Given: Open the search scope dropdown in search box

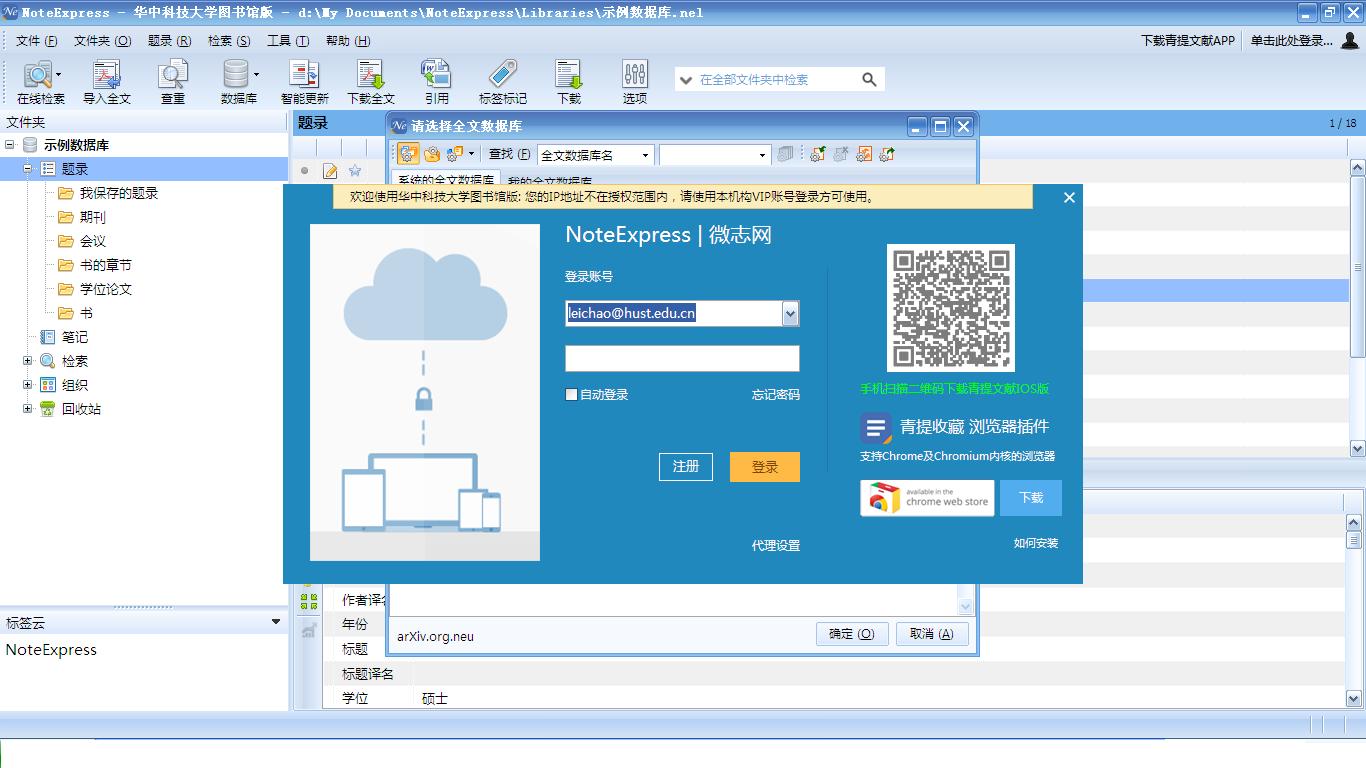Looking at the screenshot, I should pyautogui.click(x=686, y=79).
